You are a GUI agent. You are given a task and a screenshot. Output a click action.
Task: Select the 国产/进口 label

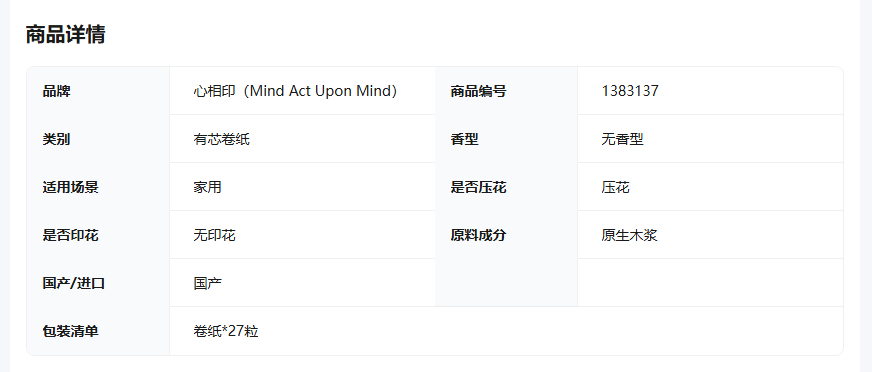pos(74,284)
